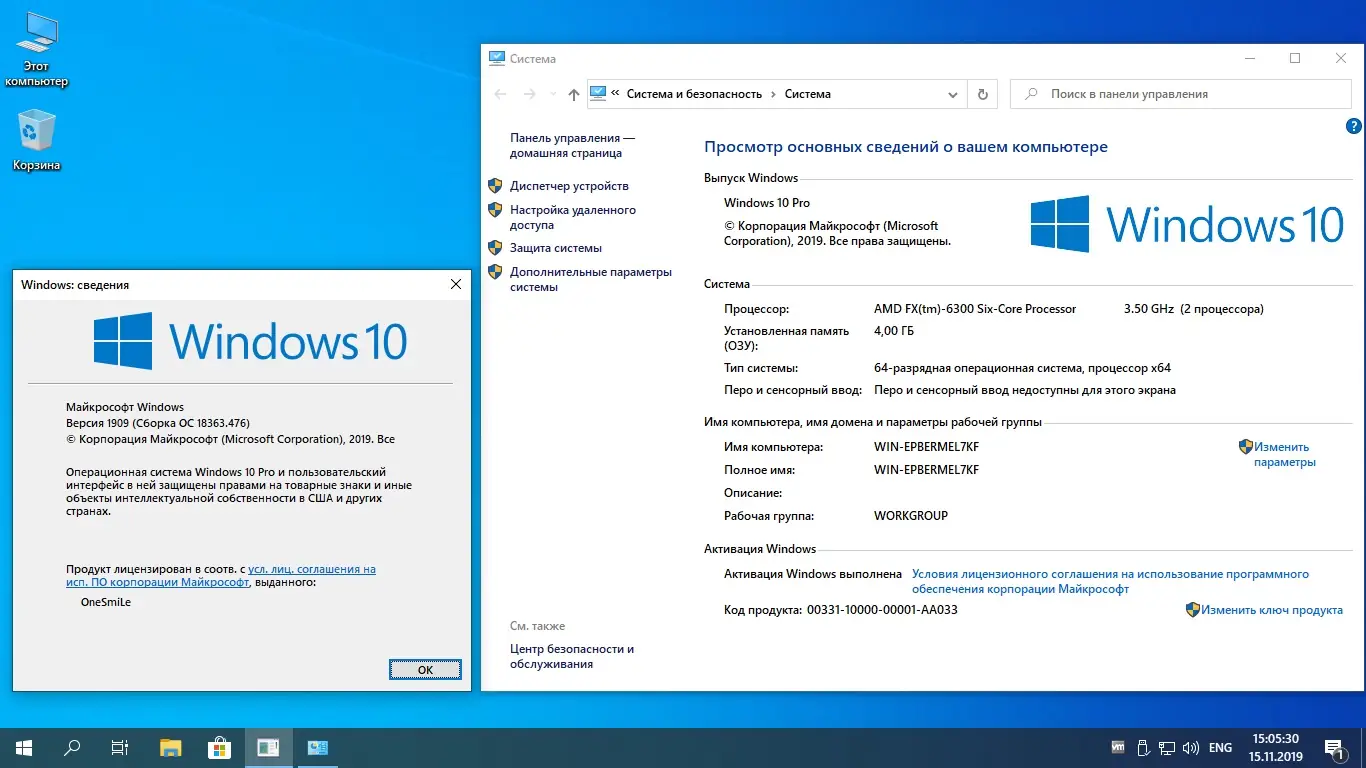This screenshot has height=768, width=1366.
Task: Open Изменить ключ продукта link
Action: tap(1272, 610)
